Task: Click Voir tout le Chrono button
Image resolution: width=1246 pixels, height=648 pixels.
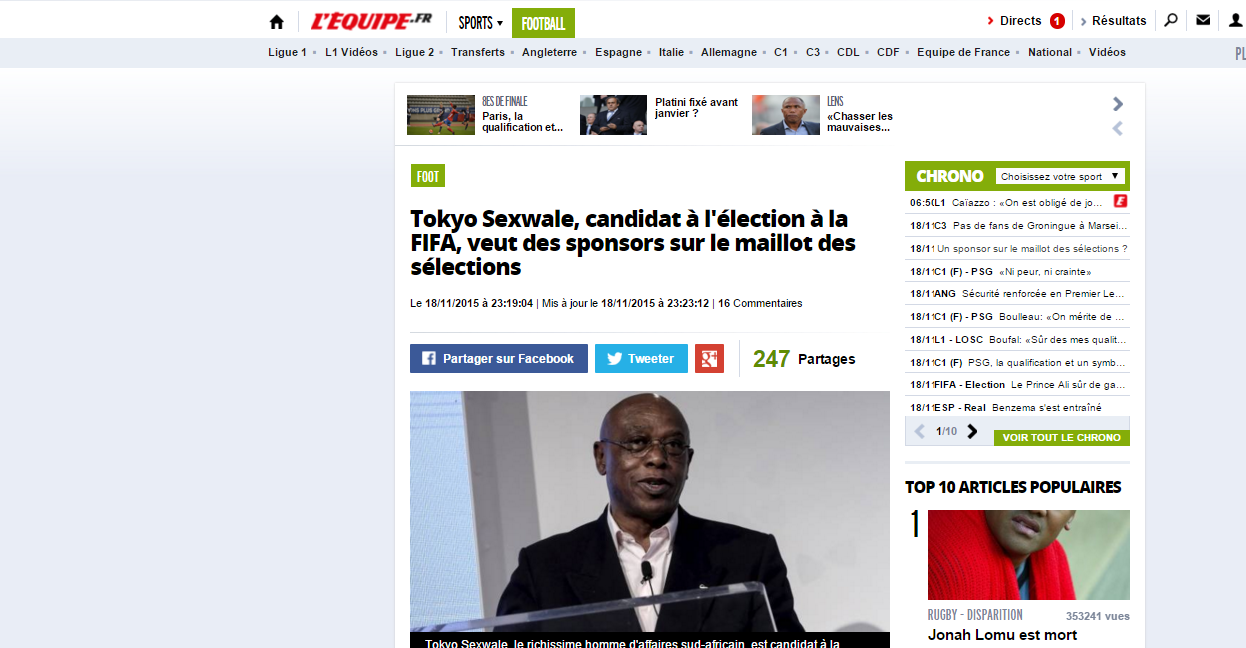Action: 1061,438
